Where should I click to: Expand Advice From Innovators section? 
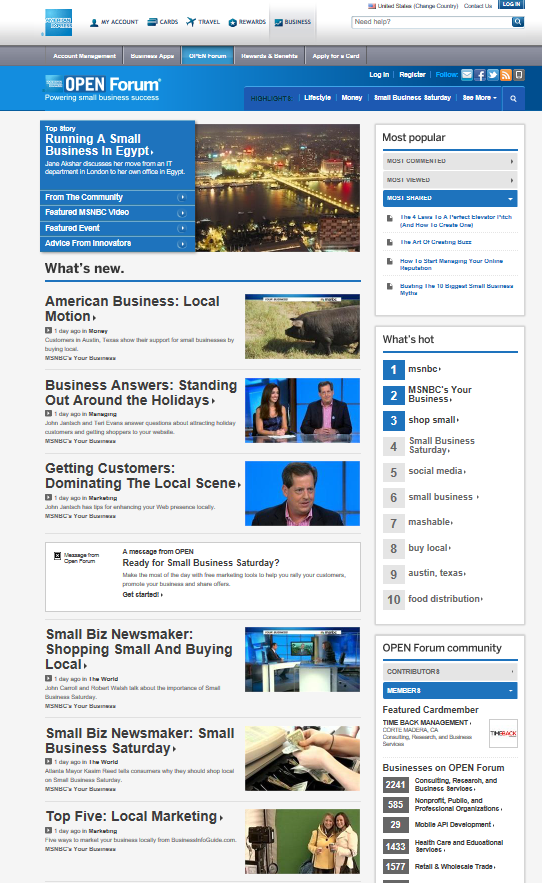coord(117,243)
